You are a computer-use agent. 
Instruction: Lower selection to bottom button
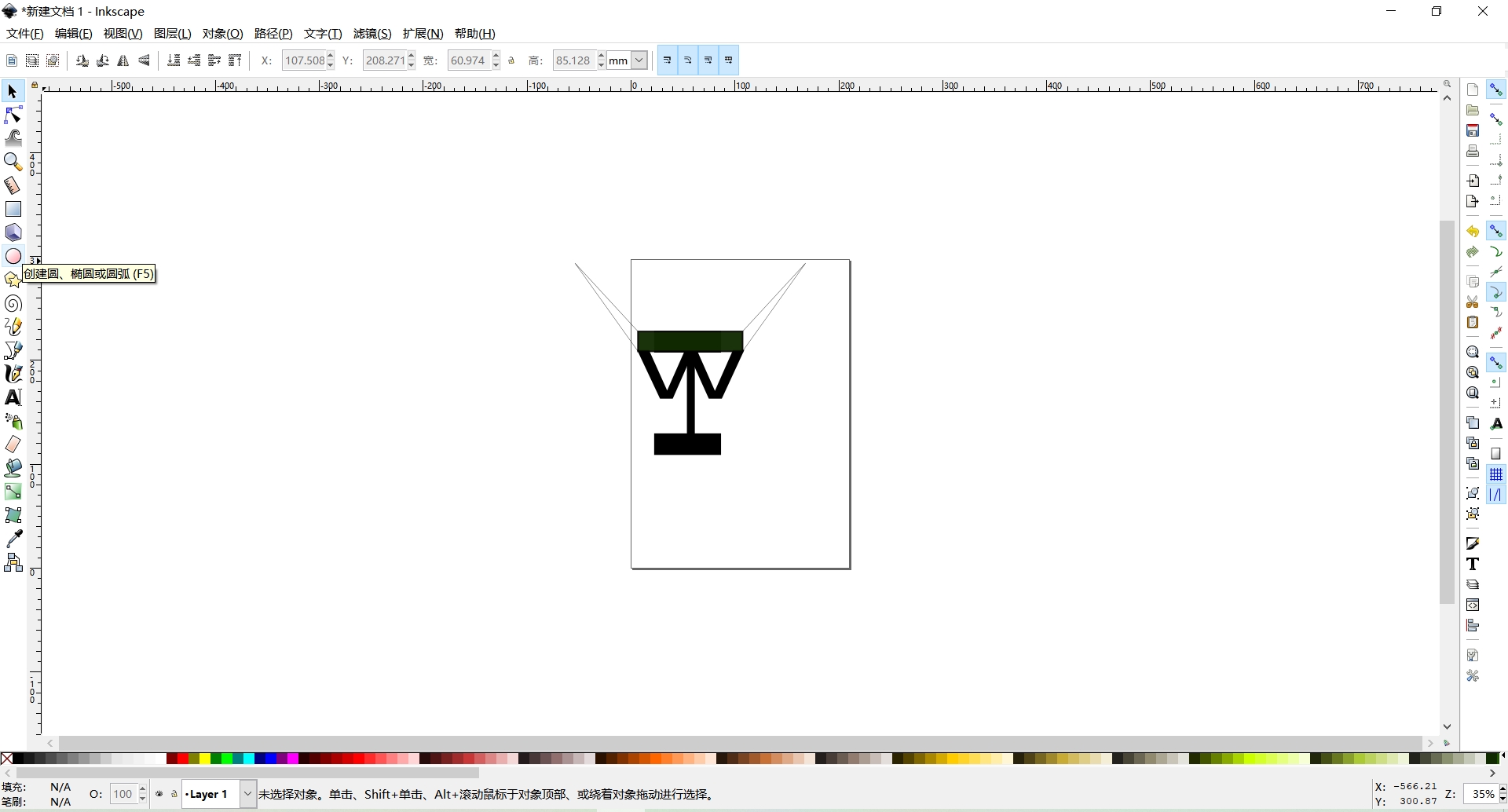pos(174,60)
